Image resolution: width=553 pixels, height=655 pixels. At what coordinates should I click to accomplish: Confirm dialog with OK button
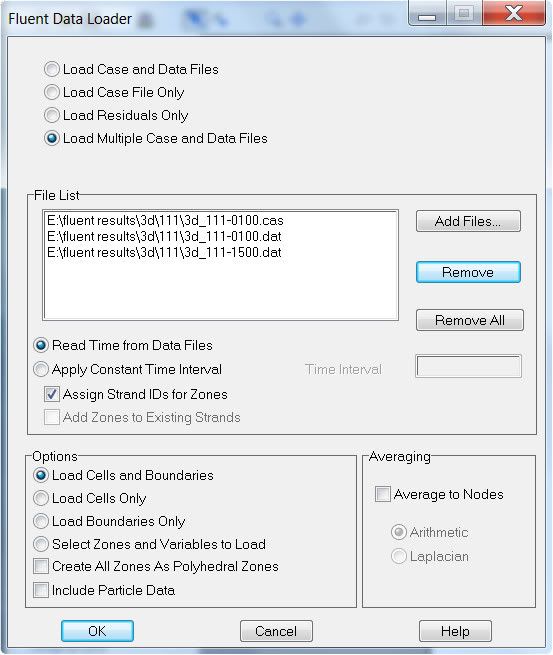tap(97, 631)
